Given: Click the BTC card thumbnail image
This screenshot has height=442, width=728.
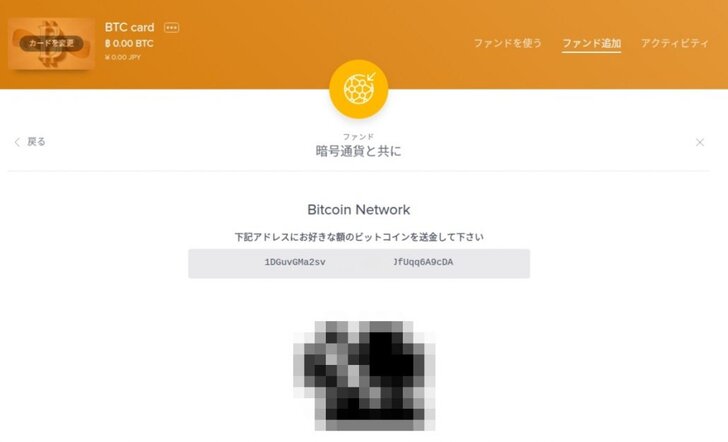Looking at the screenshot, I should point(52,44).
